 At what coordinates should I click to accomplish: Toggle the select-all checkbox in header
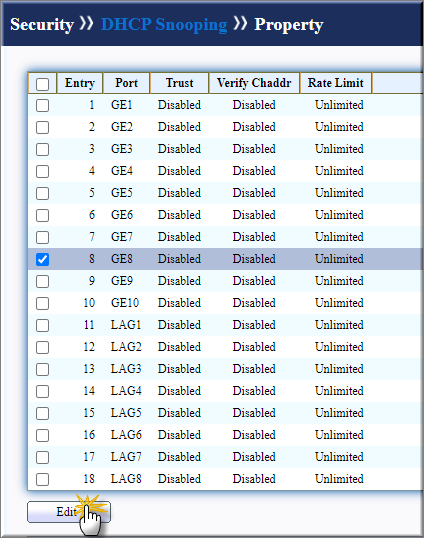pyautogui.click(x=43, y=84)
